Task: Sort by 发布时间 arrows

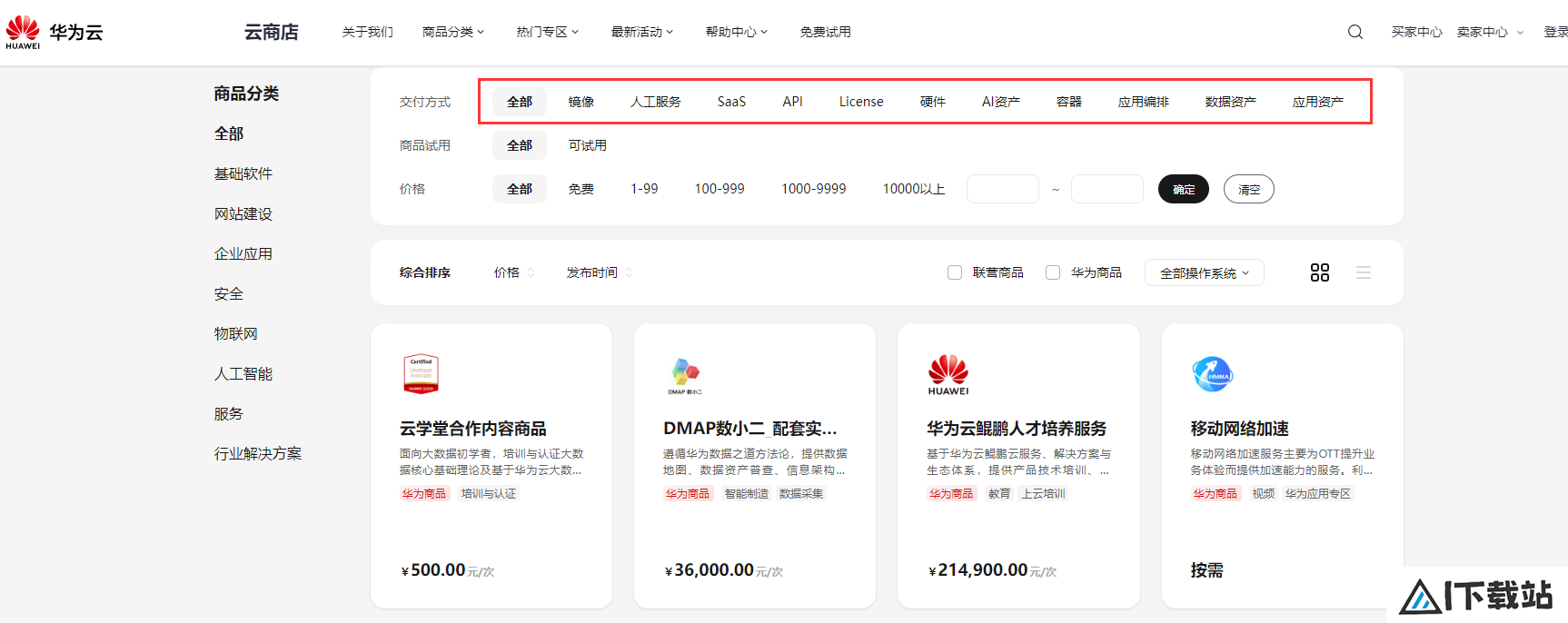Action: (629, 272)
